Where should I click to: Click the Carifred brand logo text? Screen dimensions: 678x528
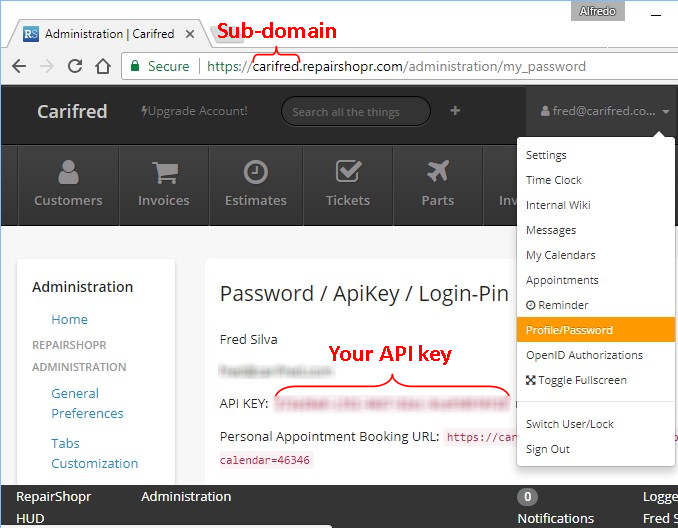(72, 112)
